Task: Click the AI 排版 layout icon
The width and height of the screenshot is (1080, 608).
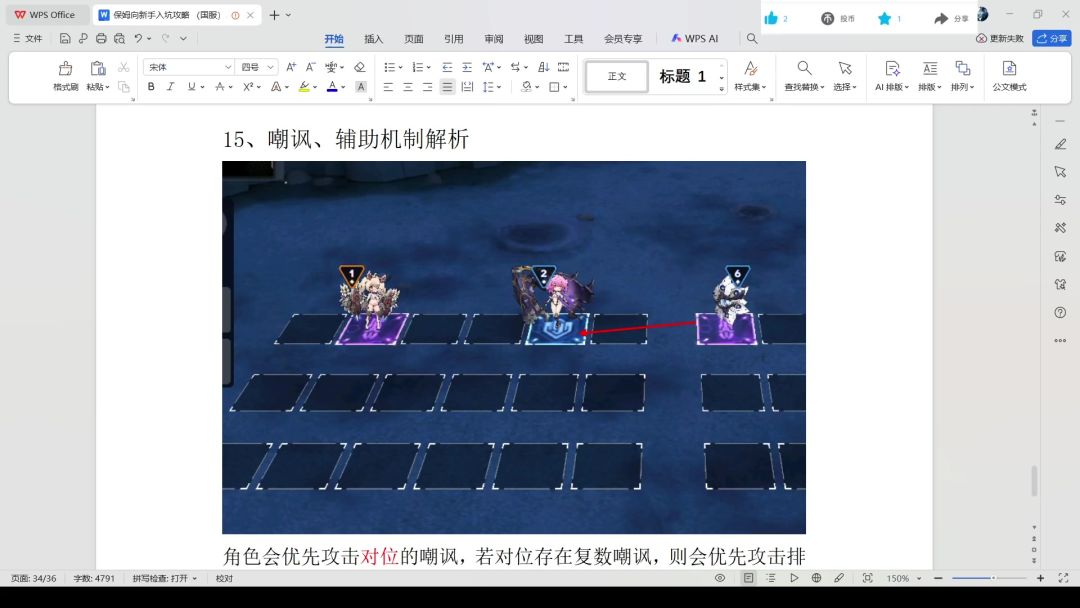Action: 892,69
